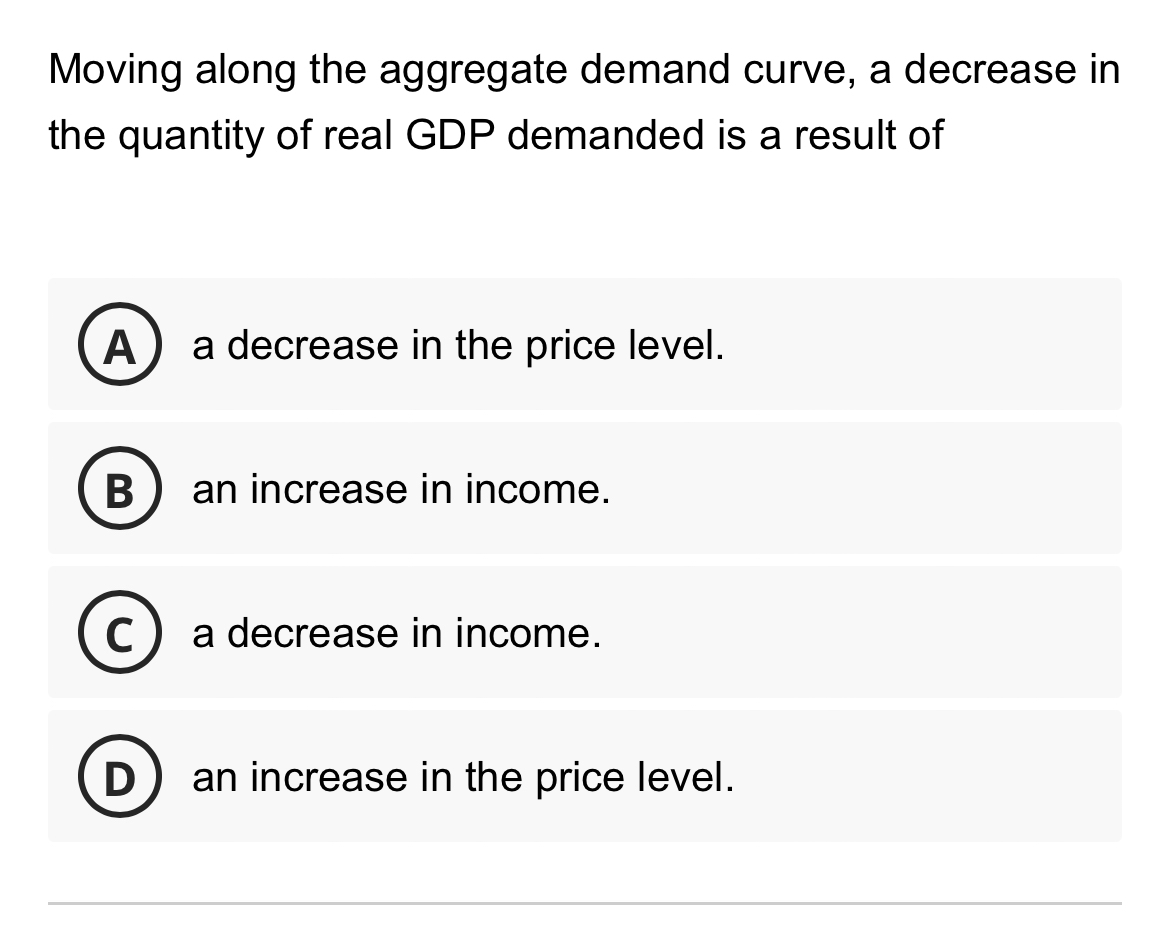Click the question text at the top
This screenshot has width=1170, height=927.
pos(583,100)
